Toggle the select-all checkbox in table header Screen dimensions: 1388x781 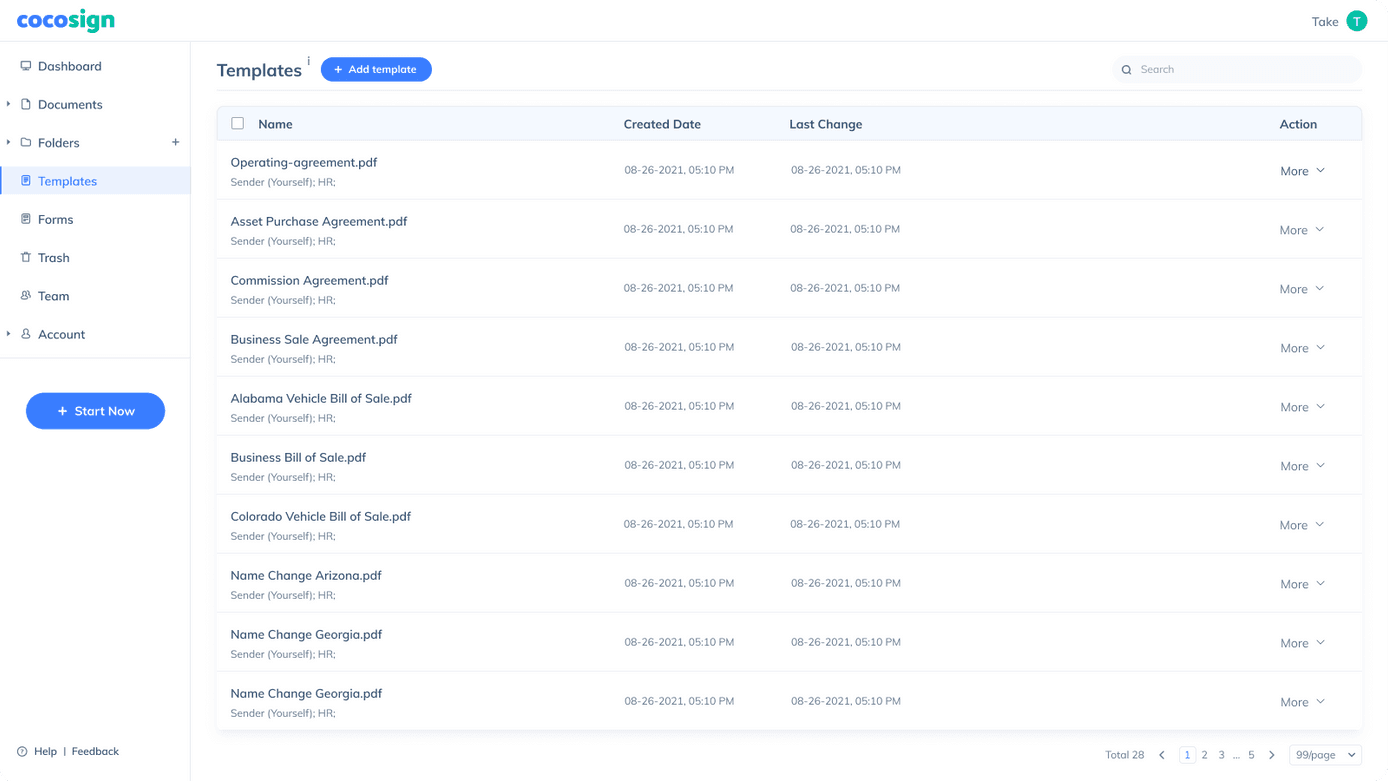[237, 124]
